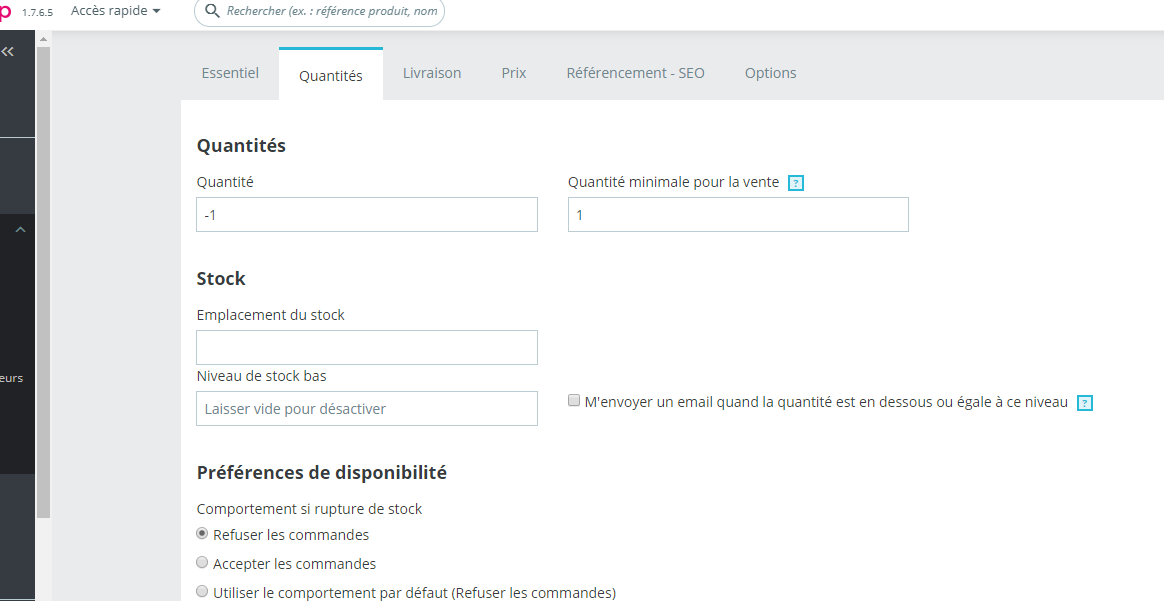The width and height of the screenshot is (1164, 601).
Task: Click the sidebar scrollbar up arrow
Action: click(x=43, y=39)
